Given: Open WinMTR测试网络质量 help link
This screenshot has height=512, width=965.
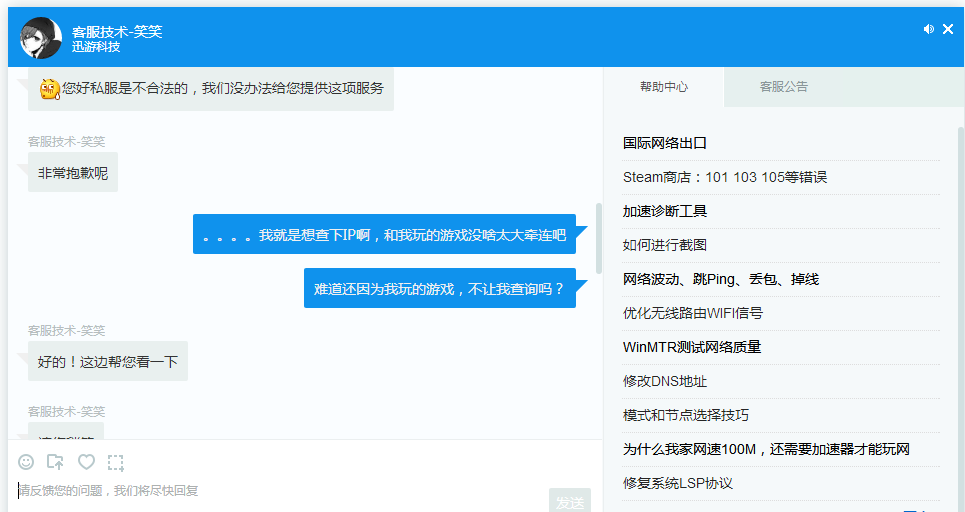Looking at the screenshot, I should 691,347.
